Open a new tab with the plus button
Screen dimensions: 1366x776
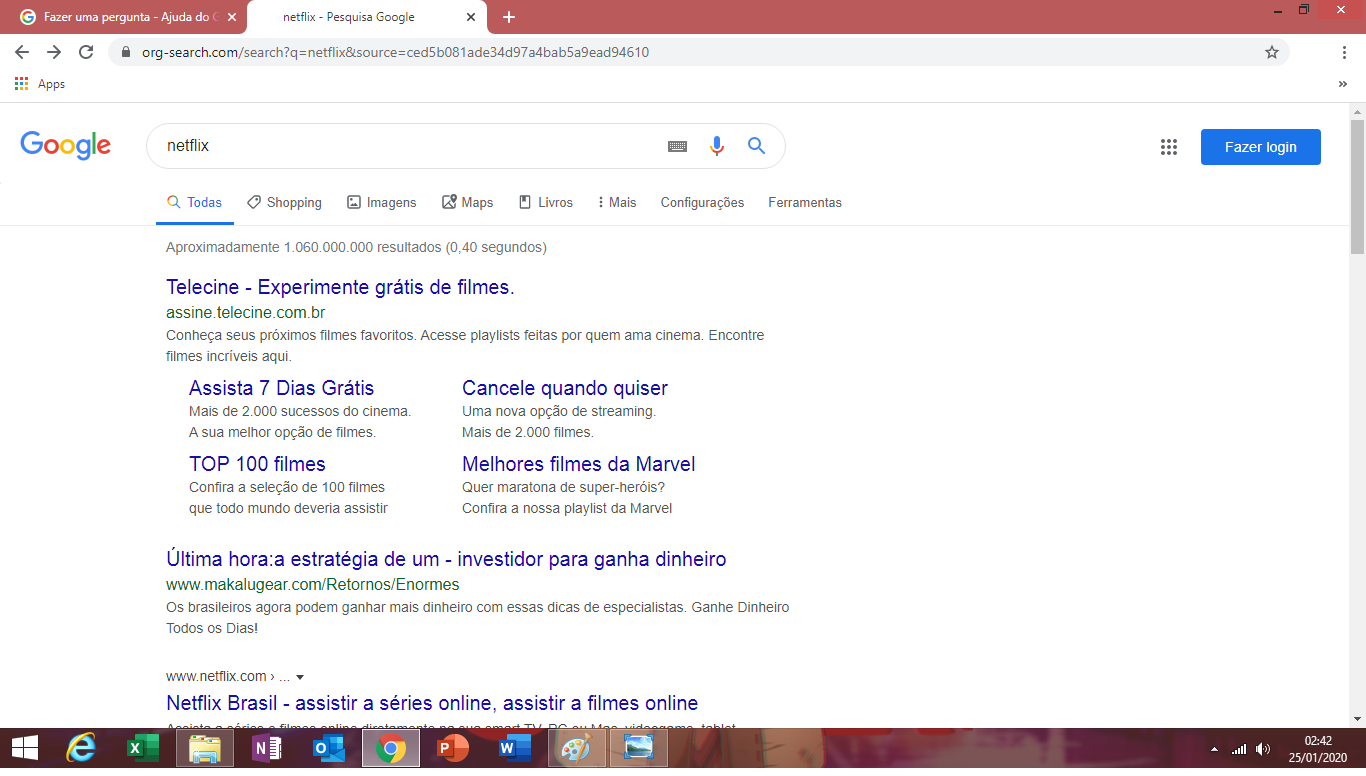[509, 17]
